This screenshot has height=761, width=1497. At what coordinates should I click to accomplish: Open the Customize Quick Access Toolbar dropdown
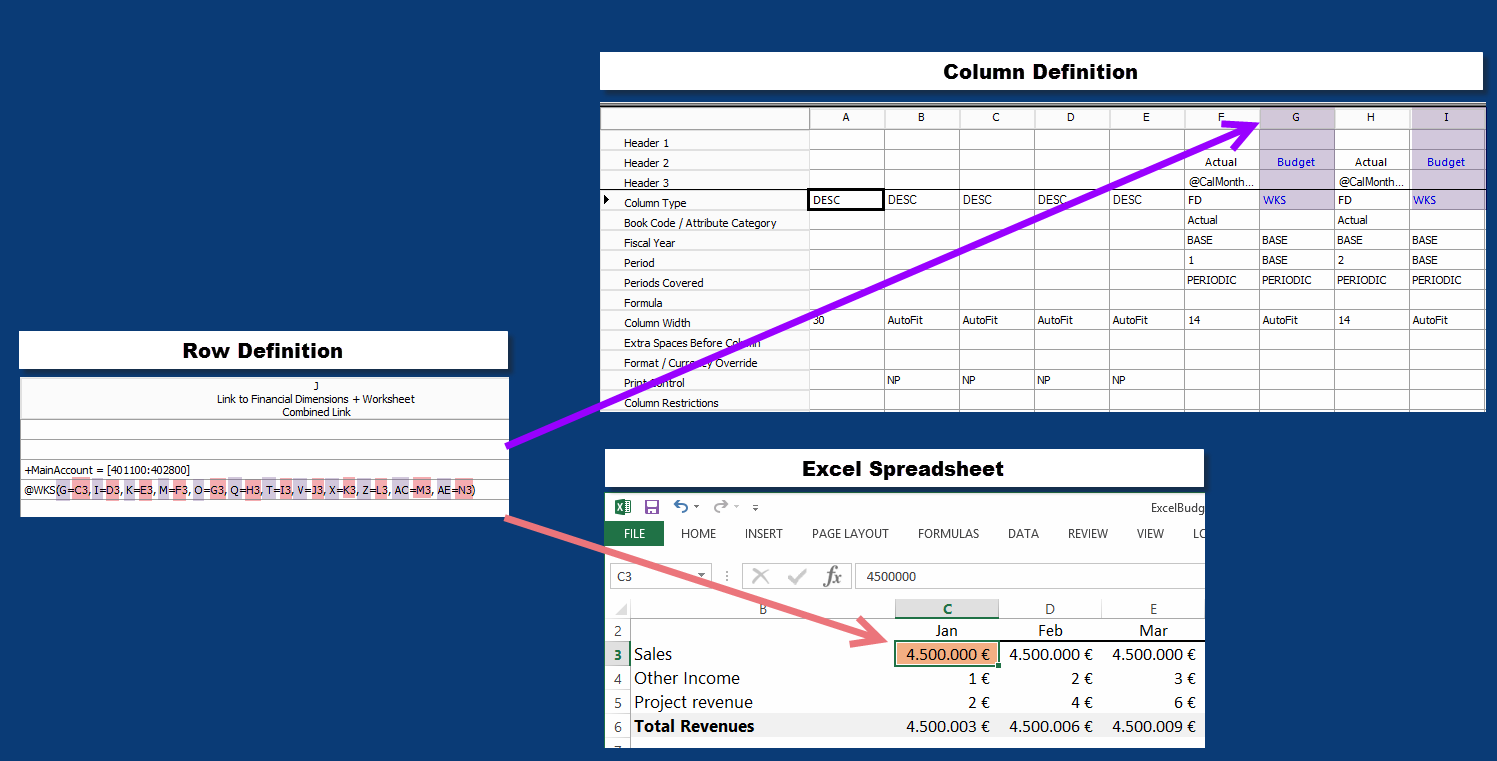tap(755, 508)
